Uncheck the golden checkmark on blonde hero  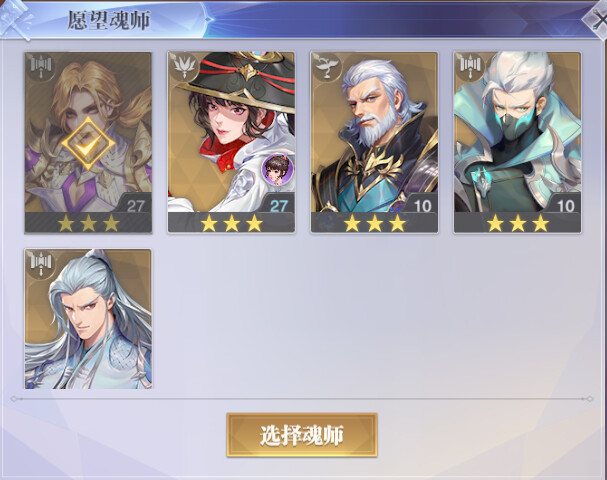pyautogui.click(x=88, y=144)
